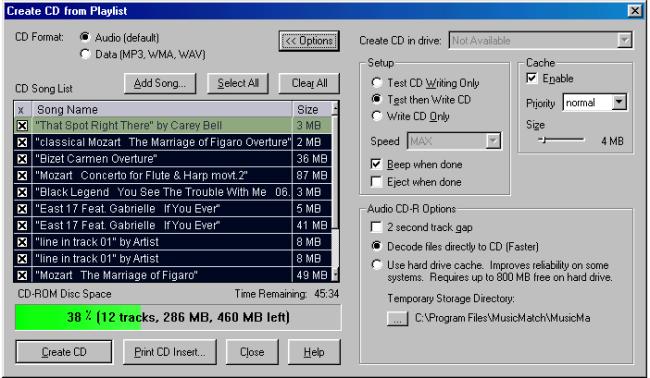Select "Mozart The Marriage of Figaro" row

click(x=173, y=275)
